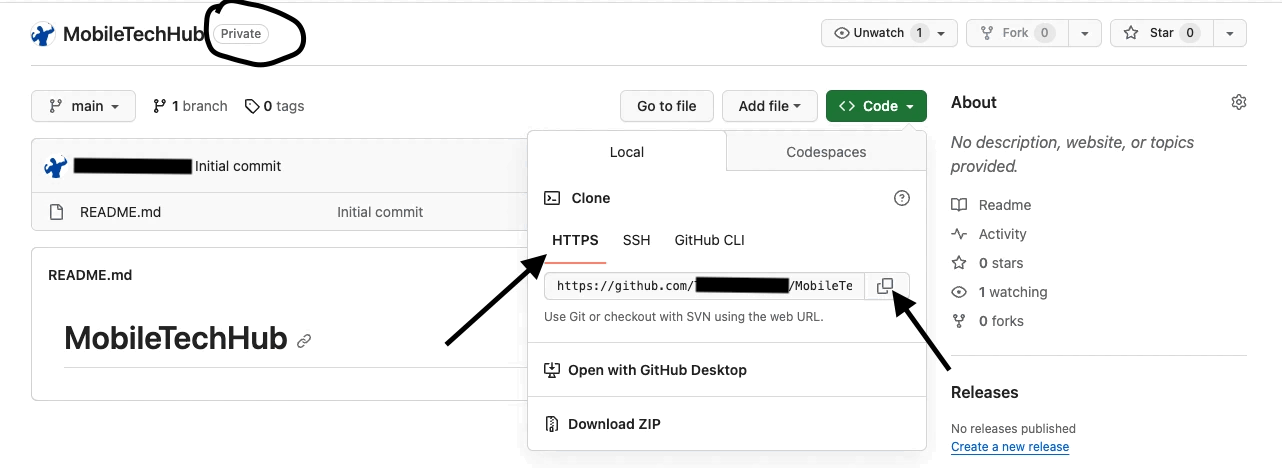Select the SSH clone option

pos(636,240)
